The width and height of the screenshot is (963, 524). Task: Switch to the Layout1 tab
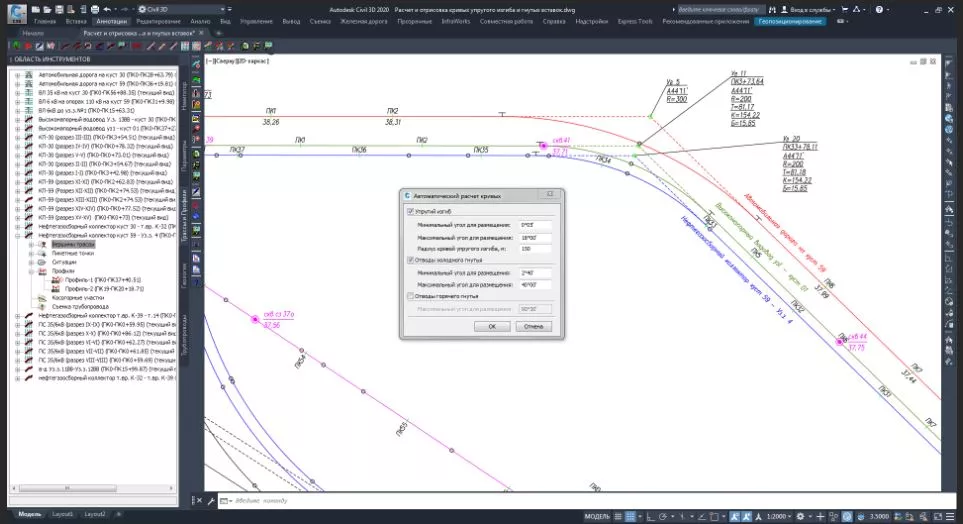(x=65, y=514)
